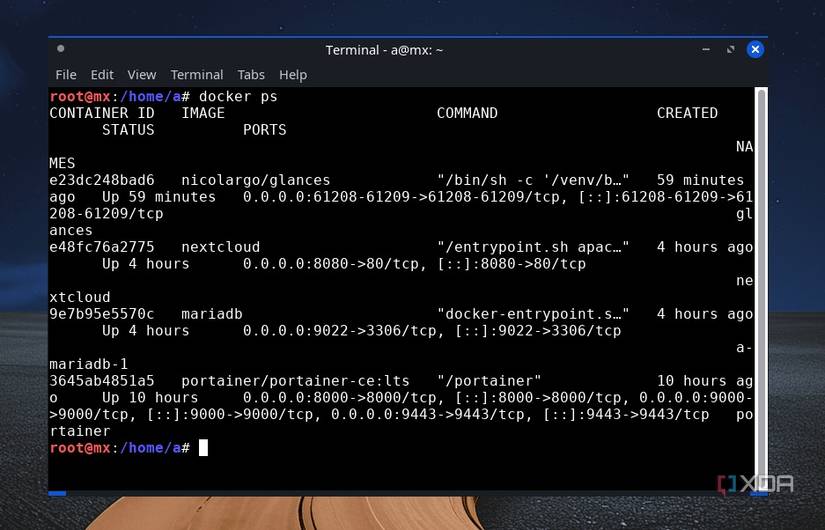Click the portainer/portainer-ce:lts image name

click(x=295, y=381)
